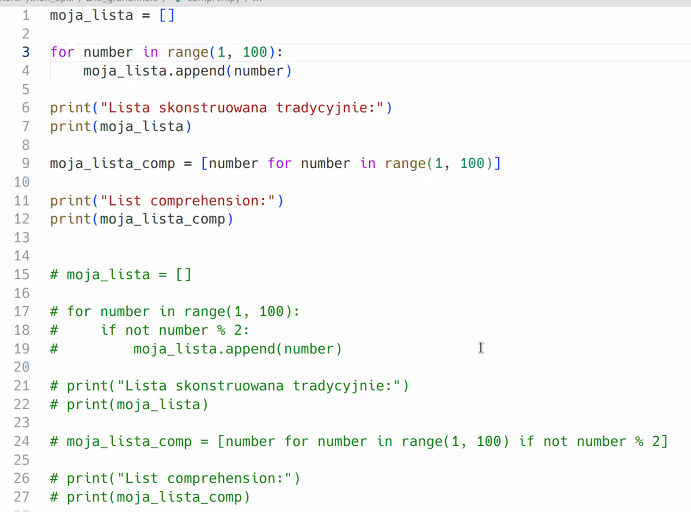Image resolution: width=691 pixels, height=512 pixels.
Task: Click commented print "List comprehension:" on line 26
Action: (x=175, y=478)
